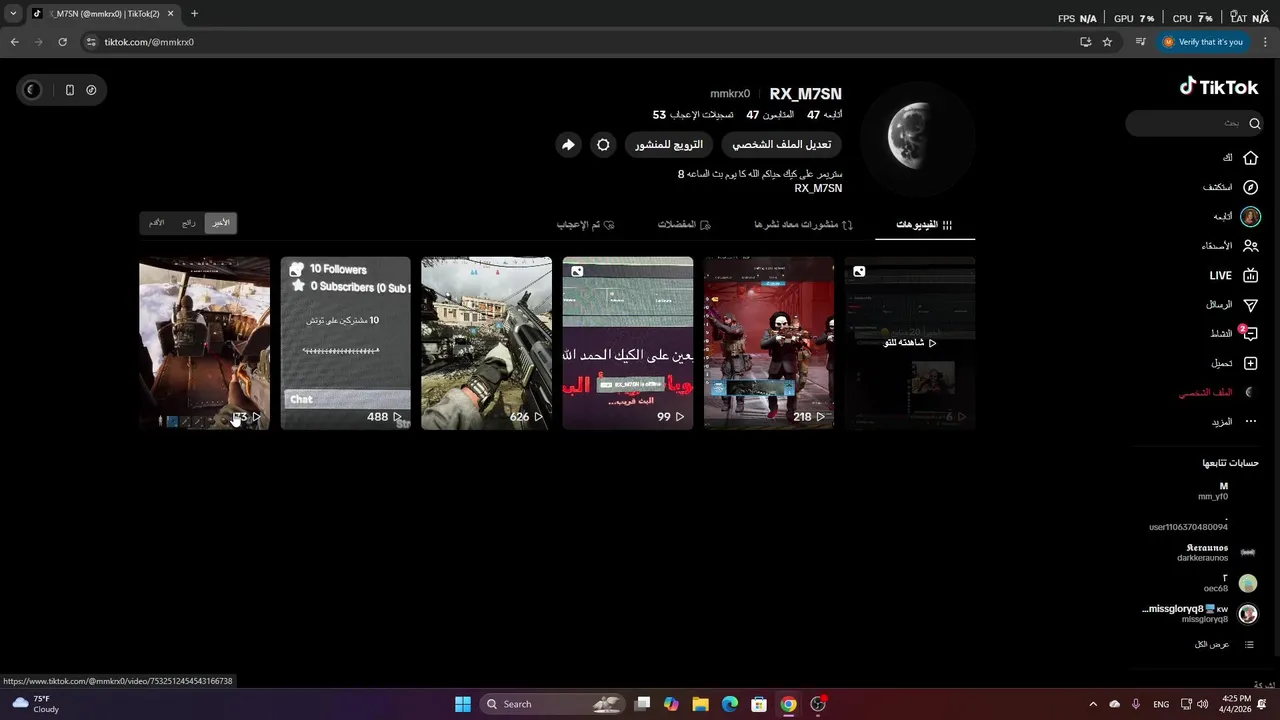Open the video labeled شاهدته للتو

tap(909, 343)
